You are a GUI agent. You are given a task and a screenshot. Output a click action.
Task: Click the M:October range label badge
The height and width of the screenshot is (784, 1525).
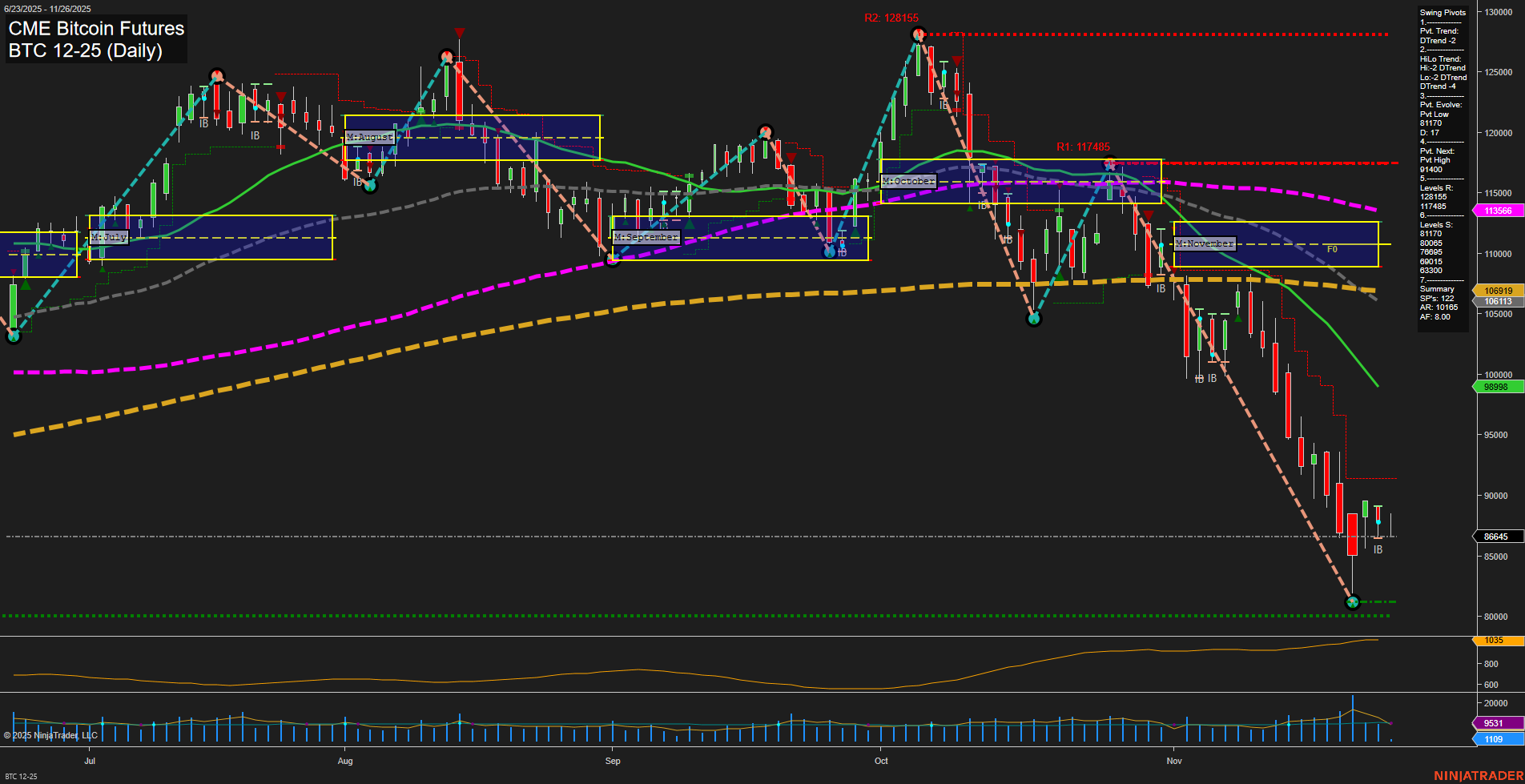[907, 181]
